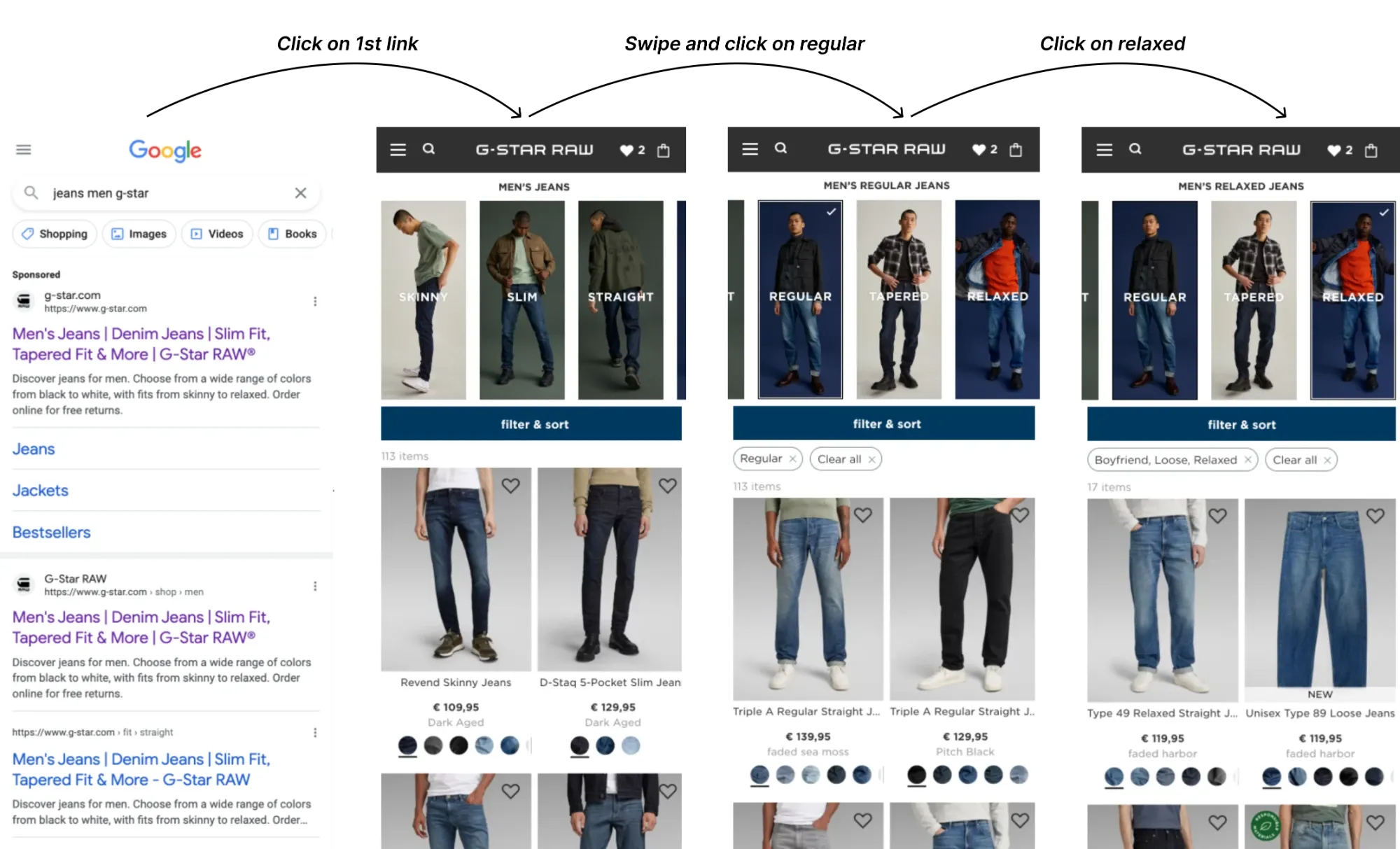This screenshot has width=1400, height=849.
Task: Favorite the Type 49 Relaxed Straight jeans
Action: point(1218,516)
